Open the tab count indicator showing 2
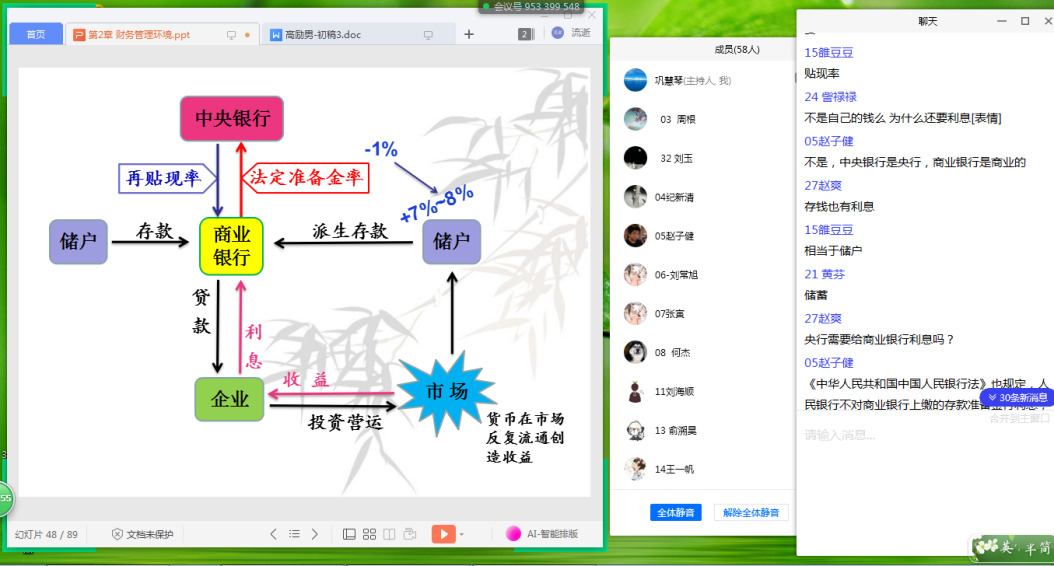This screenshot has height=566, width=1054. [x=524, y=34]
